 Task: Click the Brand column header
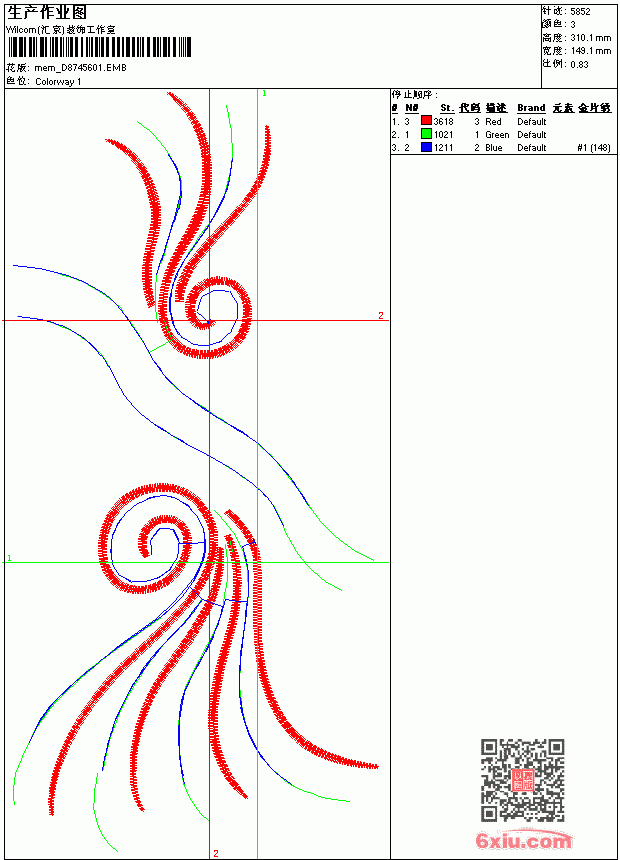point(531,108)
